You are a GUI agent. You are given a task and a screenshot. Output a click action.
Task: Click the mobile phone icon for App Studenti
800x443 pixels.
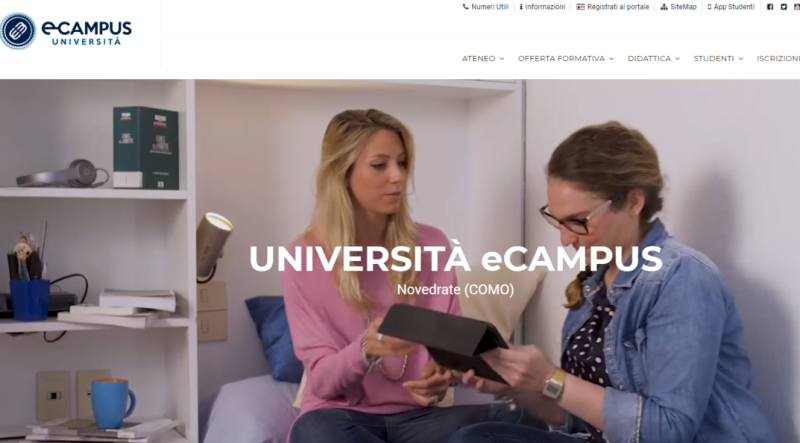coord(709,7)
